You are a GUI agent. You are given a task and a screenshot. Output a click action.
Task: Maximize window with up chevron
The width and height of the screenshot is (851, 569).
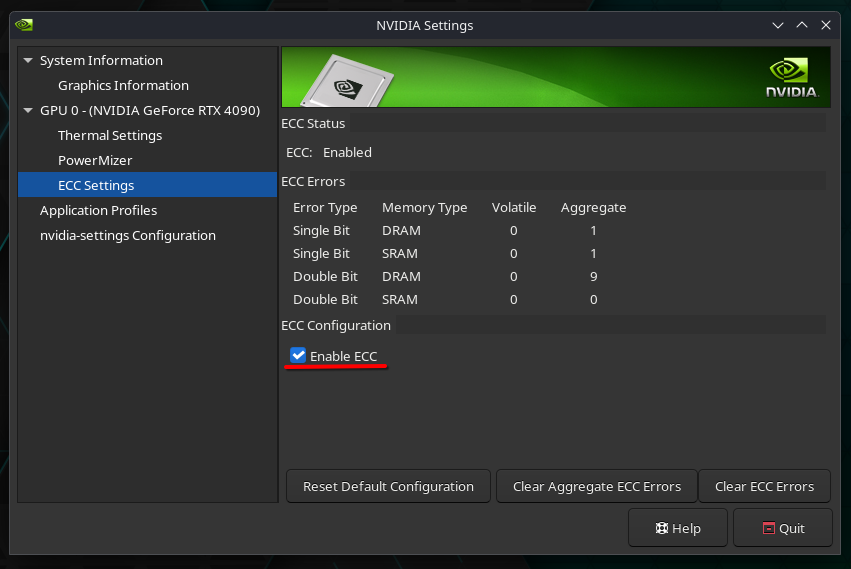802,25
